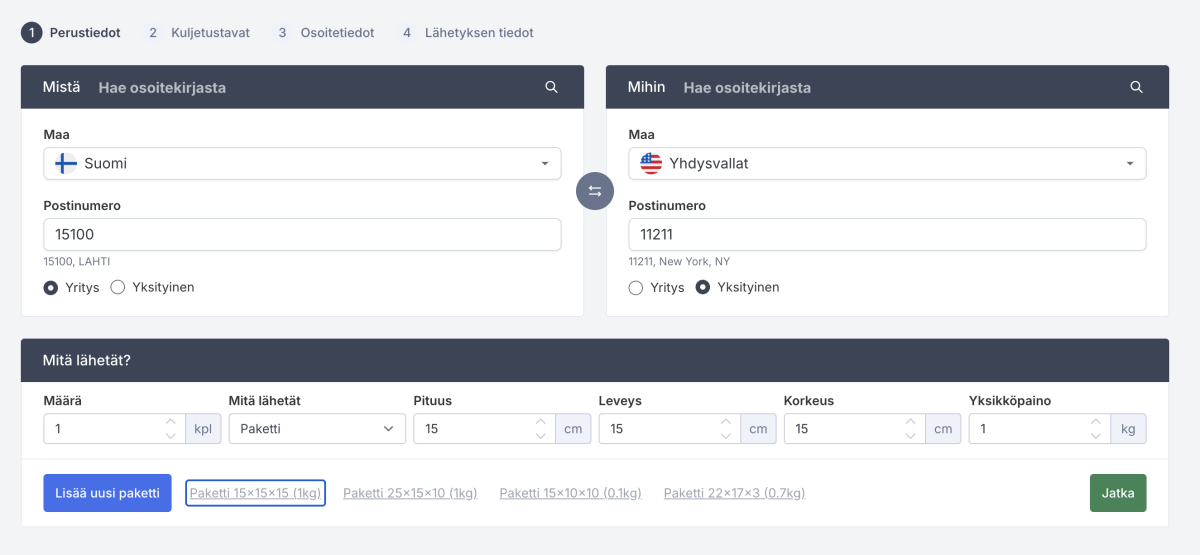Screen dimensions: 1200x555
Task: Open the Yhdysvallat country dropdown
Action: [887, 163]
